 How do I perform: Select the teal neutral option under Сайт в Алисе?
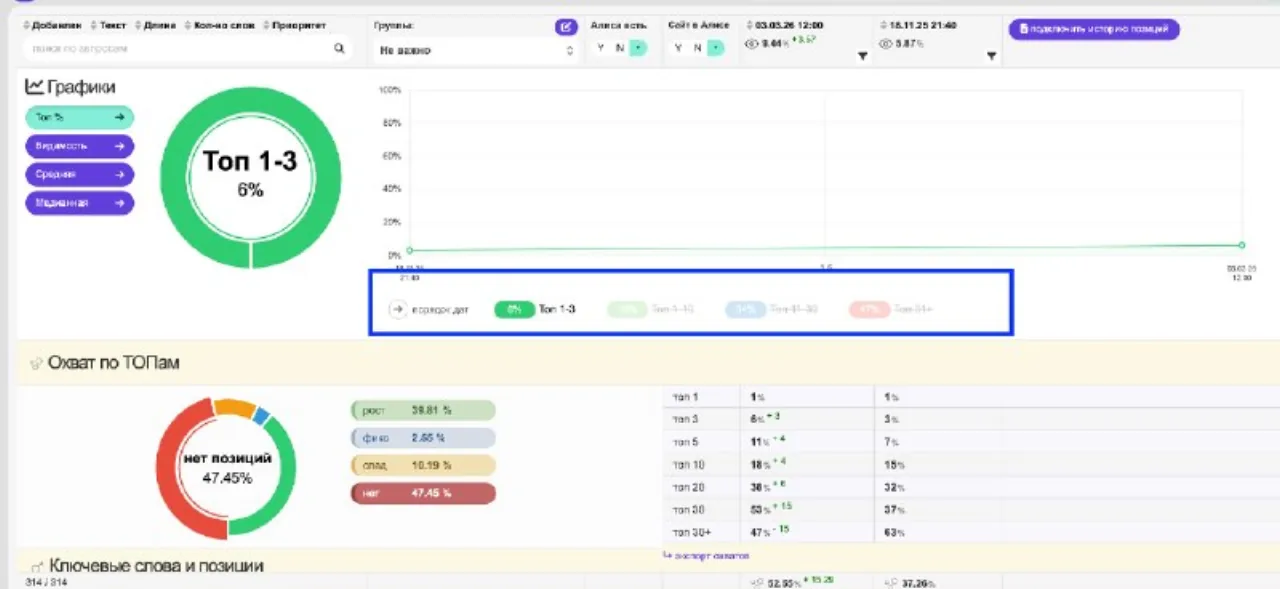[x=716, y=48]
